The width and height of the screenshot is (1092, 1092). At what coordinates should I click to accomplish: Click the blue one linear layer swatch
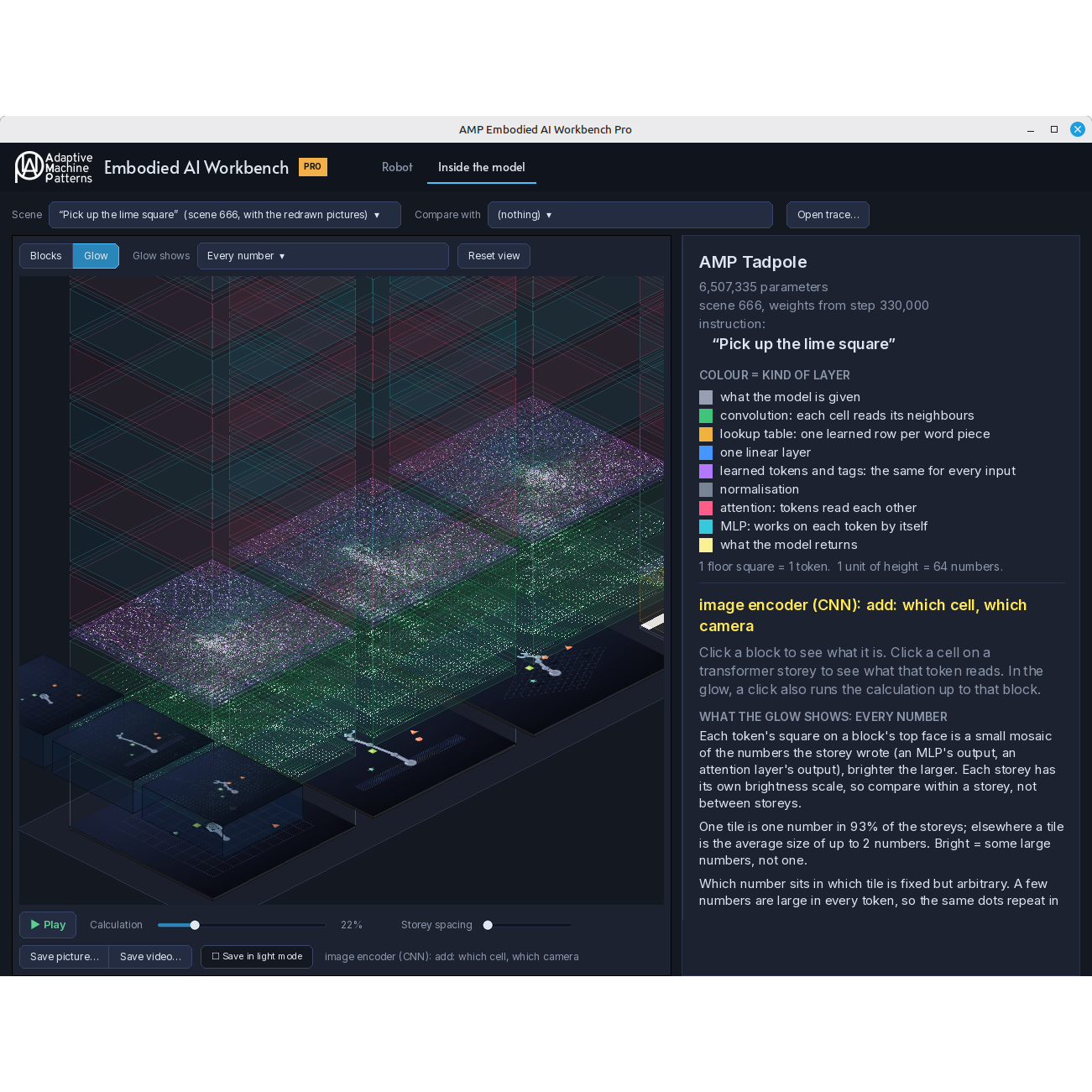(x=706, y=452)
